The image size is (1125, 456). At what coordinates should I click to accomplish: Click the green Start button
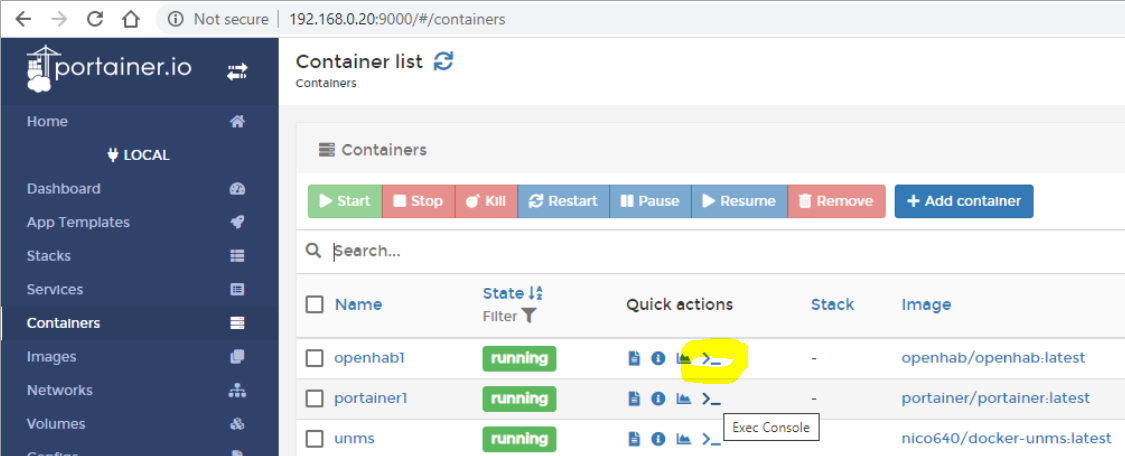(x=345, y=201)
